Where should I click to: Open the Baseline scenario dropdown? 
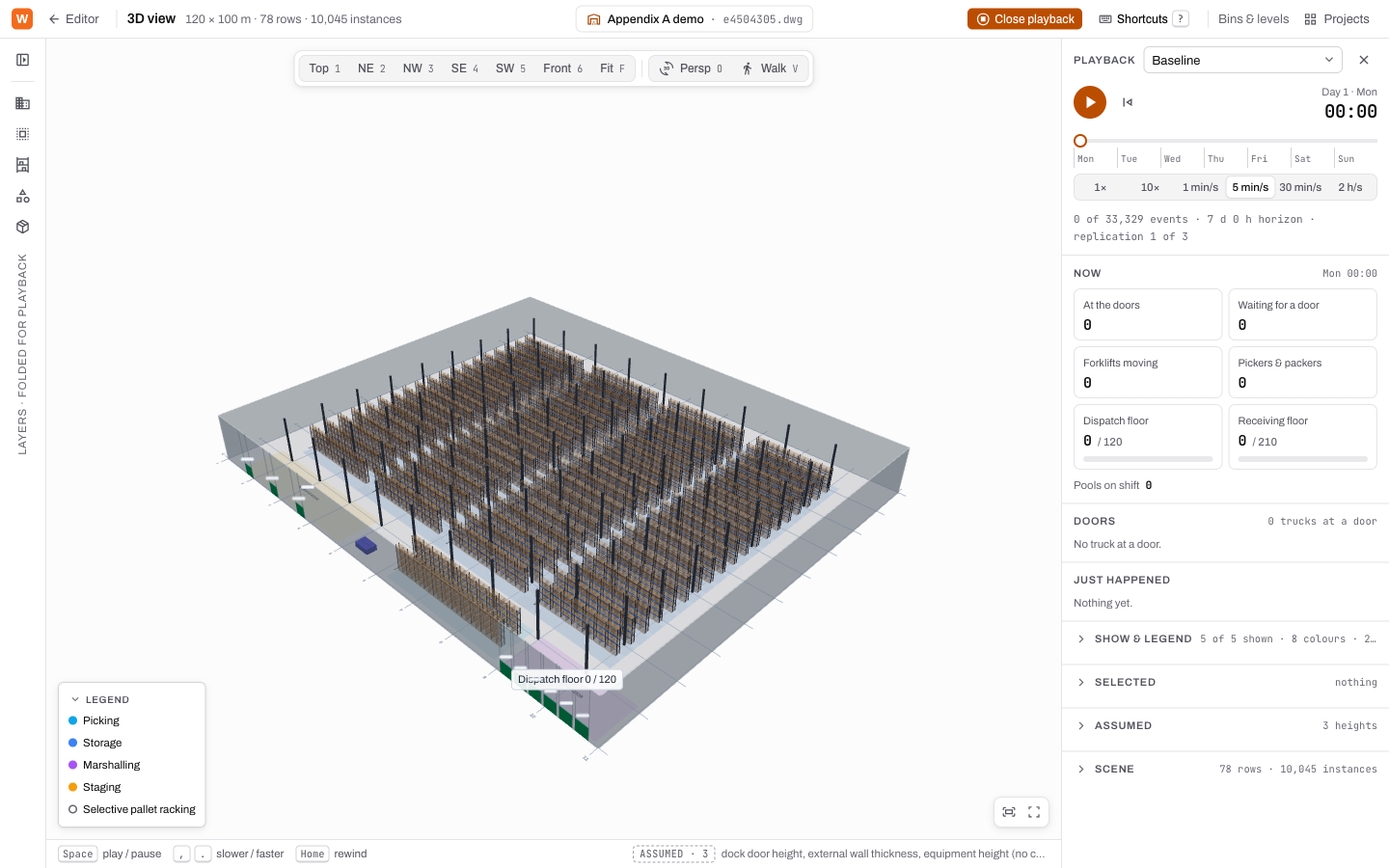(1243, 60)
